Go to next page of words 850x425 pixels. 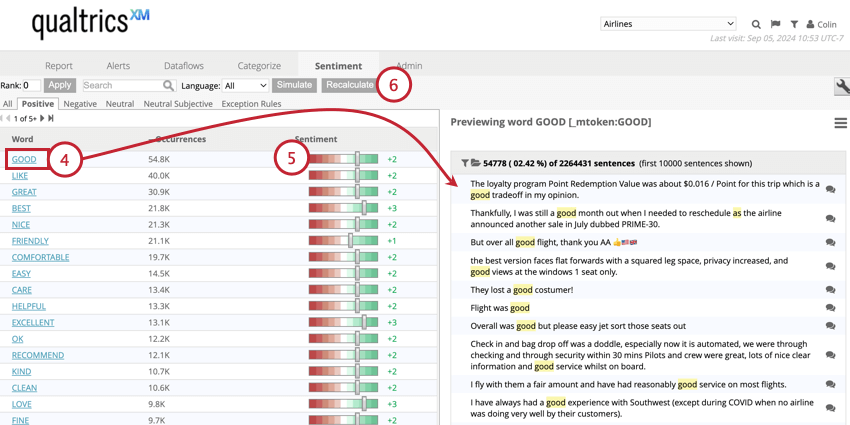point(44,119)
